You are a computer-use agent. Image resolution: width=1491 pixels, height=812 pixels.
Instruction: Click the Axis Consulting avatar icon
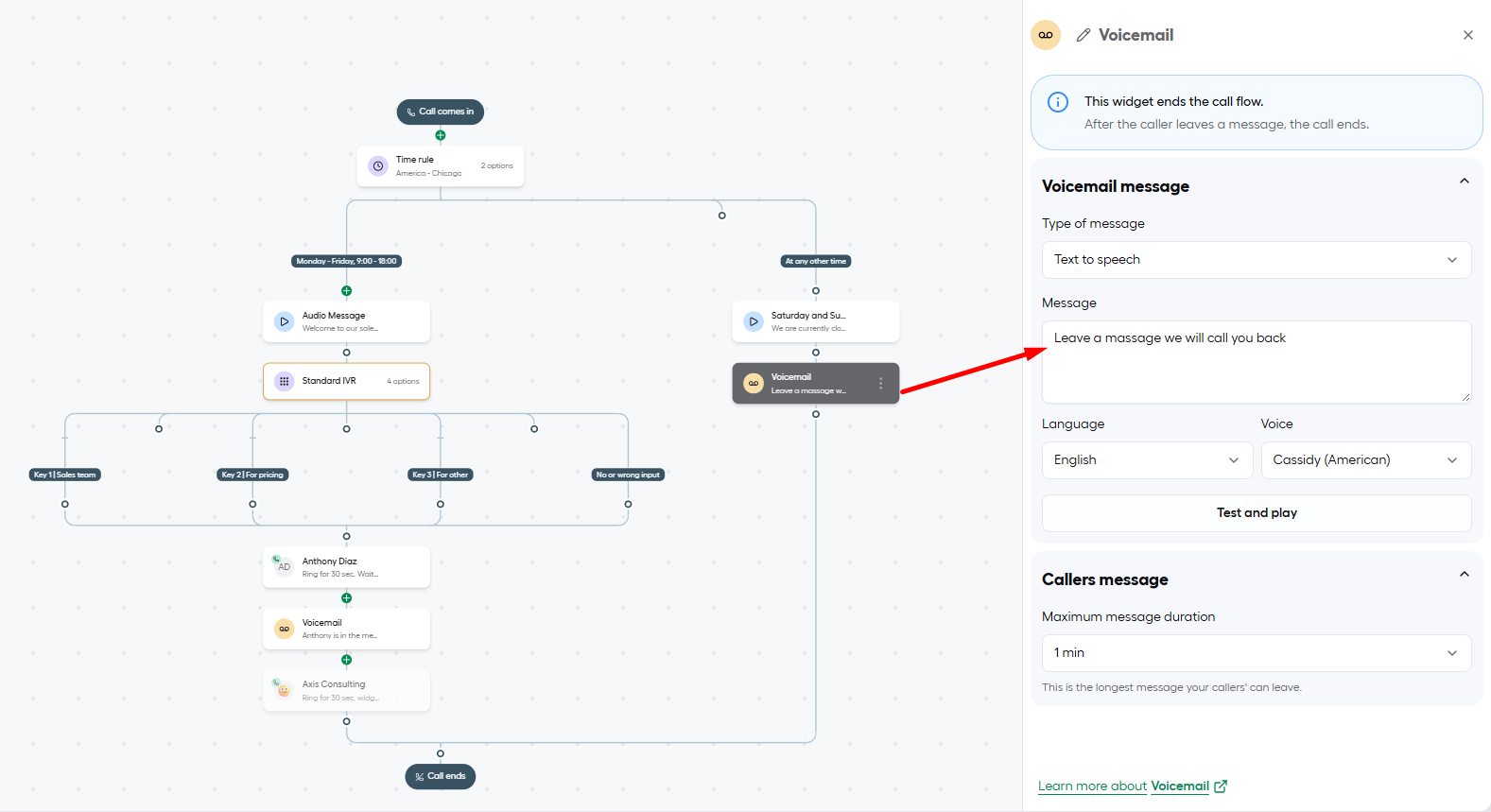tap(283, 689)
